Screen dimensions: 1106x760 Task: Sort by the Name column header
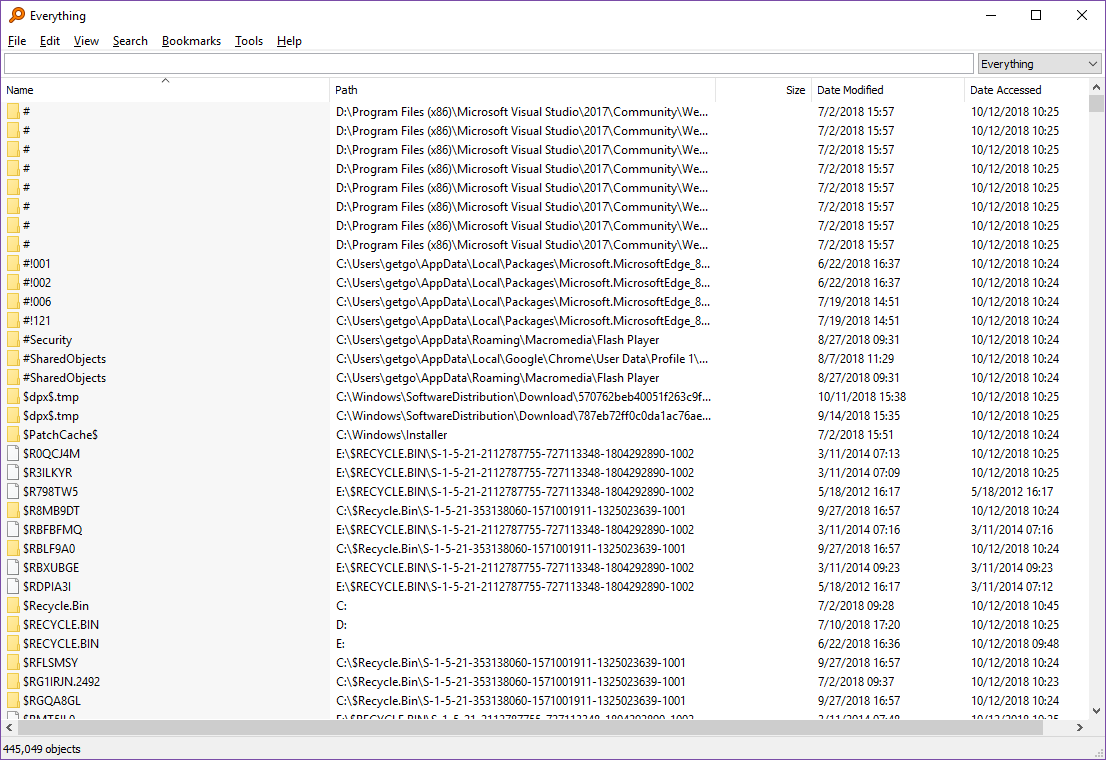[166, 90]
